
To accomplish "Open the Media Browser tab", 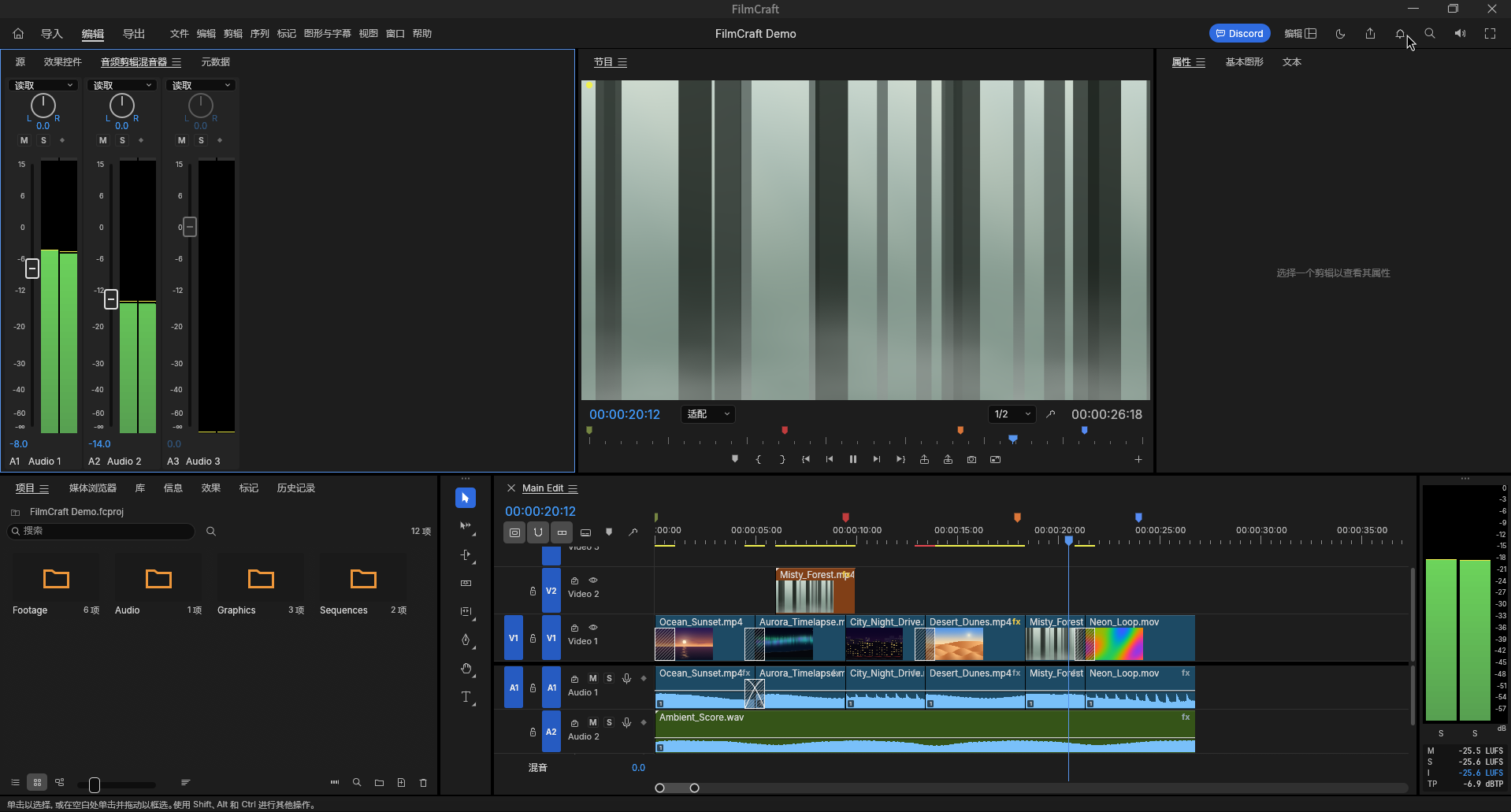I will [x=93, y=488].
